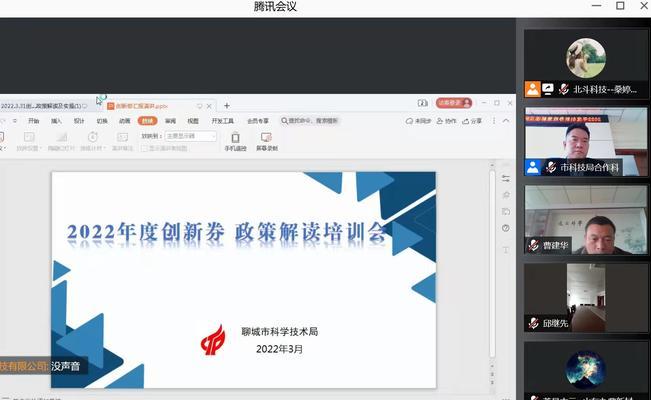Viewport: 651px width, 400px height.
Task: Click the 未同步 cloud sync icon
Action: coord(418,121)
